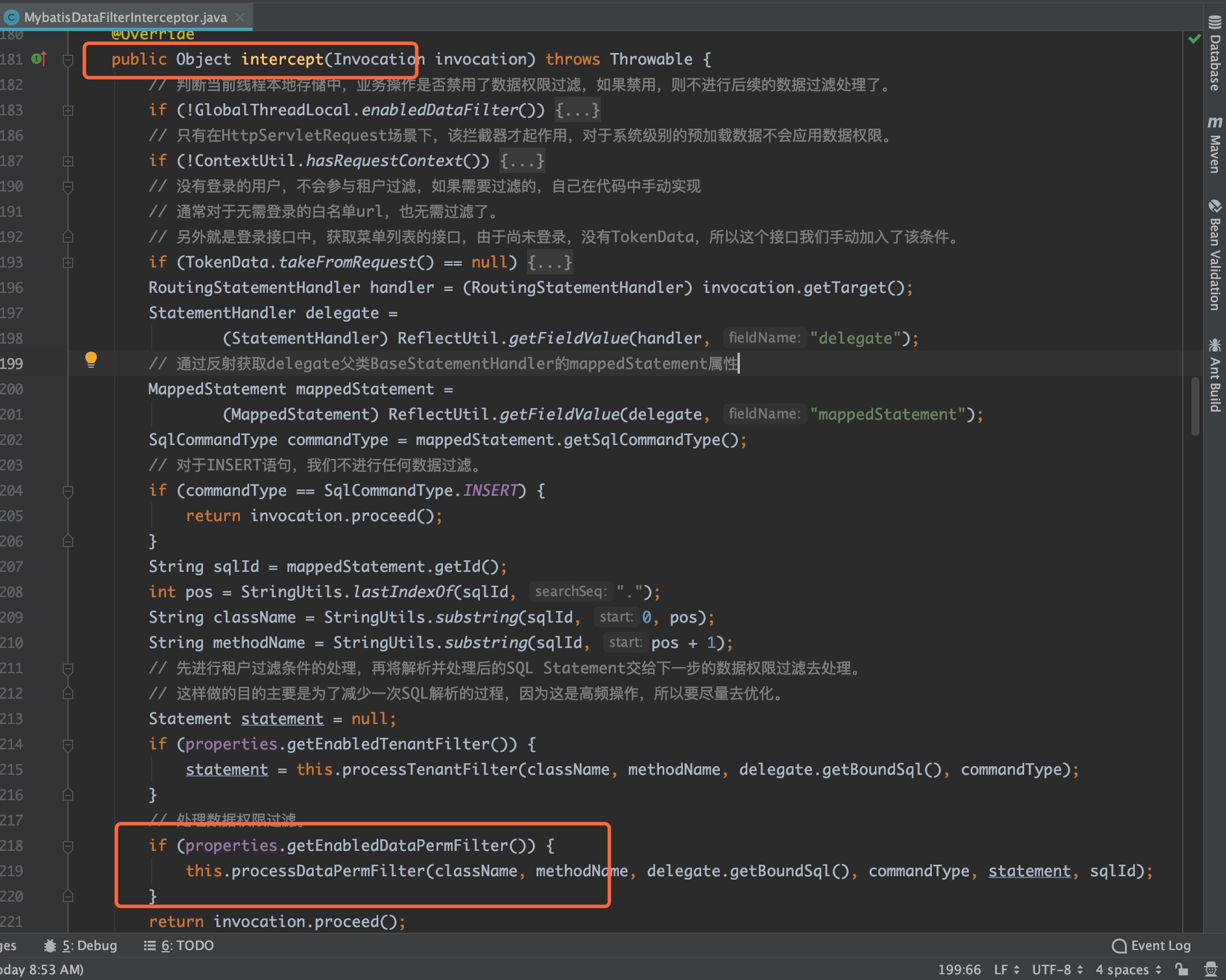Open the Bean Validation tool window
This screenshot has width=1226, height=980.
[1214, 255]
